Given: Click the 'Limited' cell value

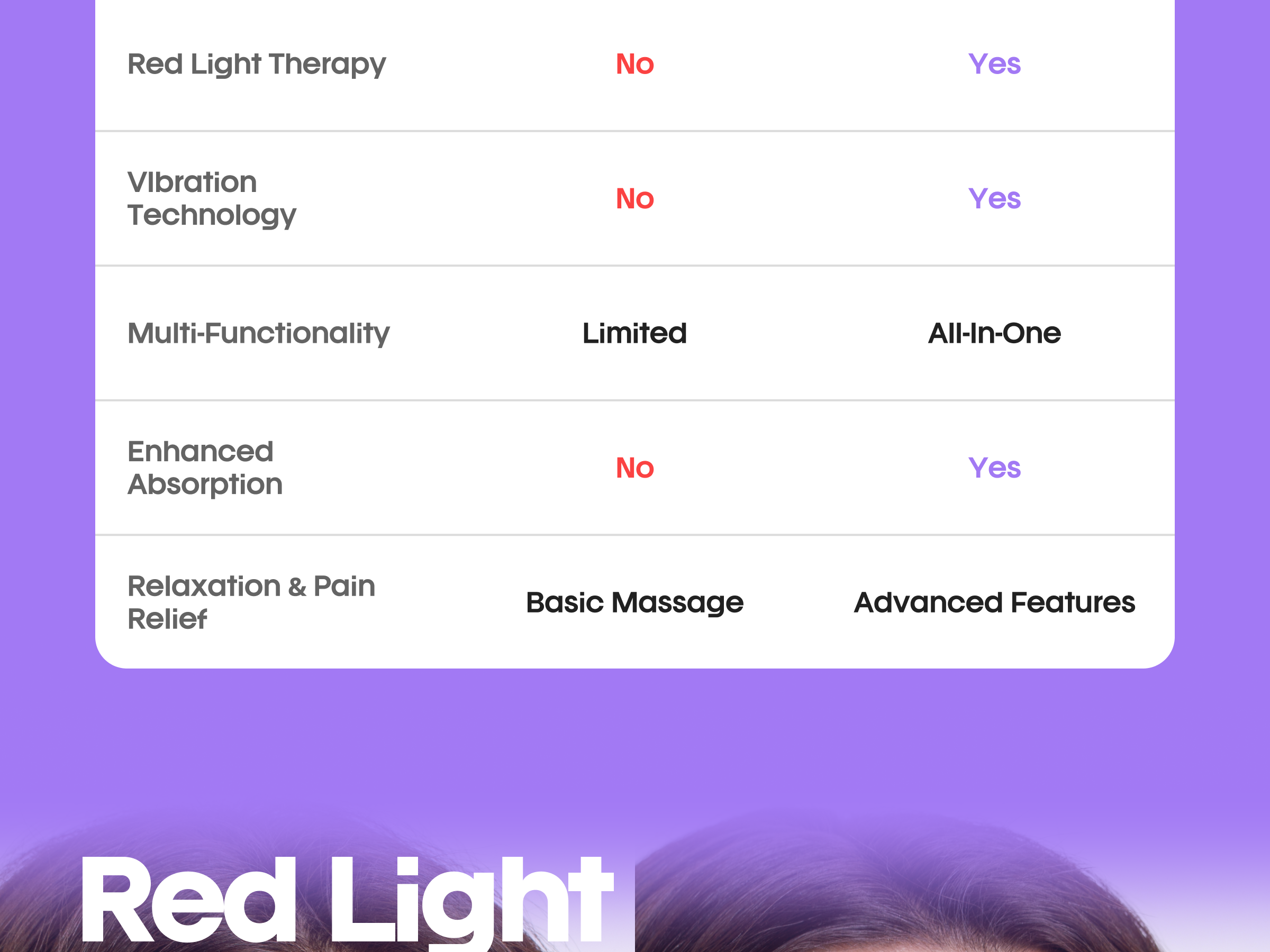Looking at the screenshot, I should click(x=634, y=333).
